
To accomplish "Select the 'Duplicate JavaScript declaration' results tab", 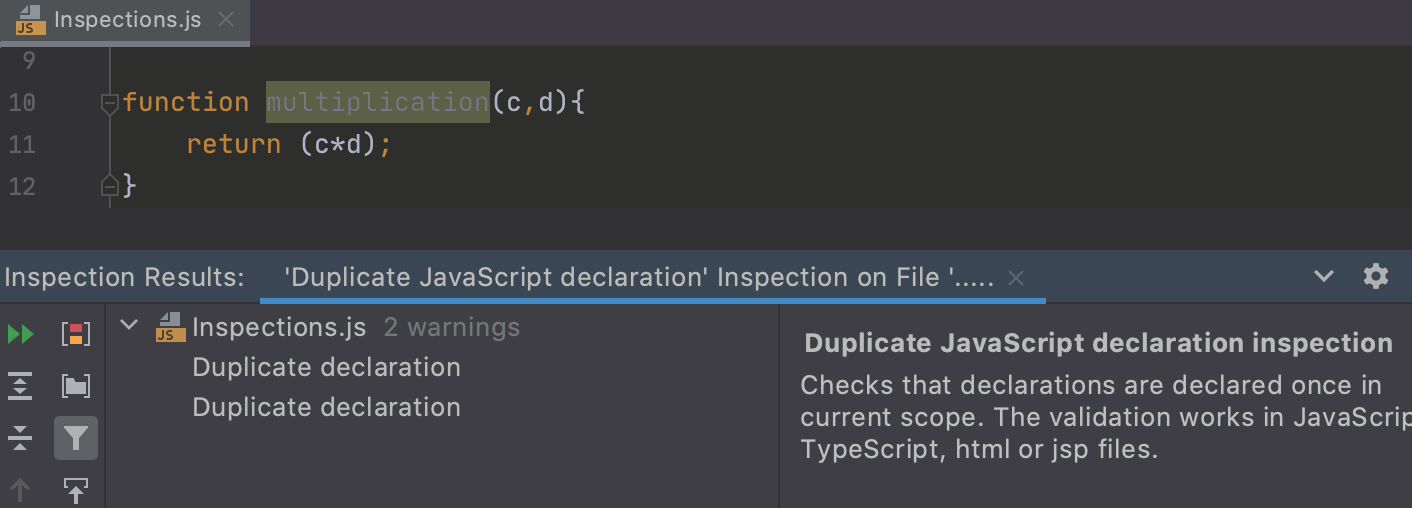I will pyautogui.click(x=638, y=278).
